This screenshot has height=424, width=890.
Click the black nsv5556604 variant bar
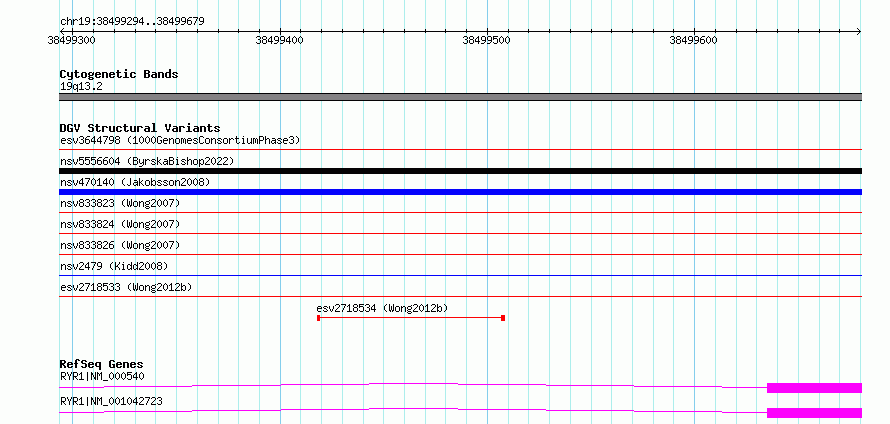point(460,171)
